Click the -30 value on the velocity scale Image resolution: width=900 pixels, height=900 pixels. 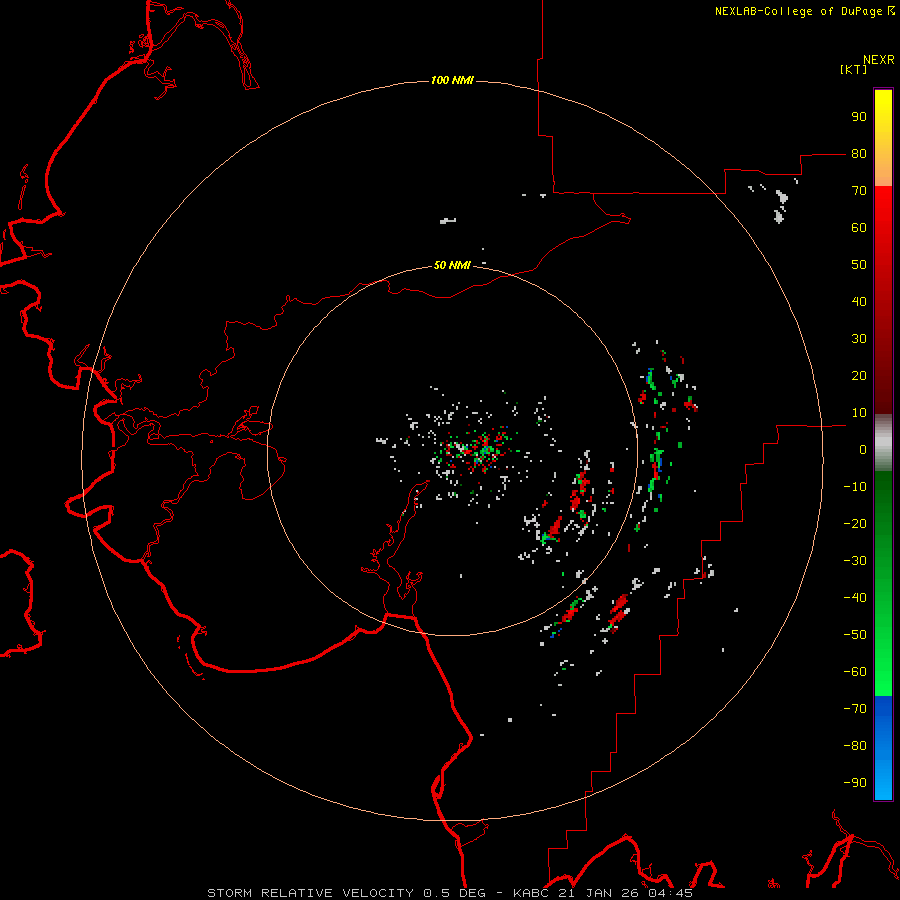click(855, 561)
